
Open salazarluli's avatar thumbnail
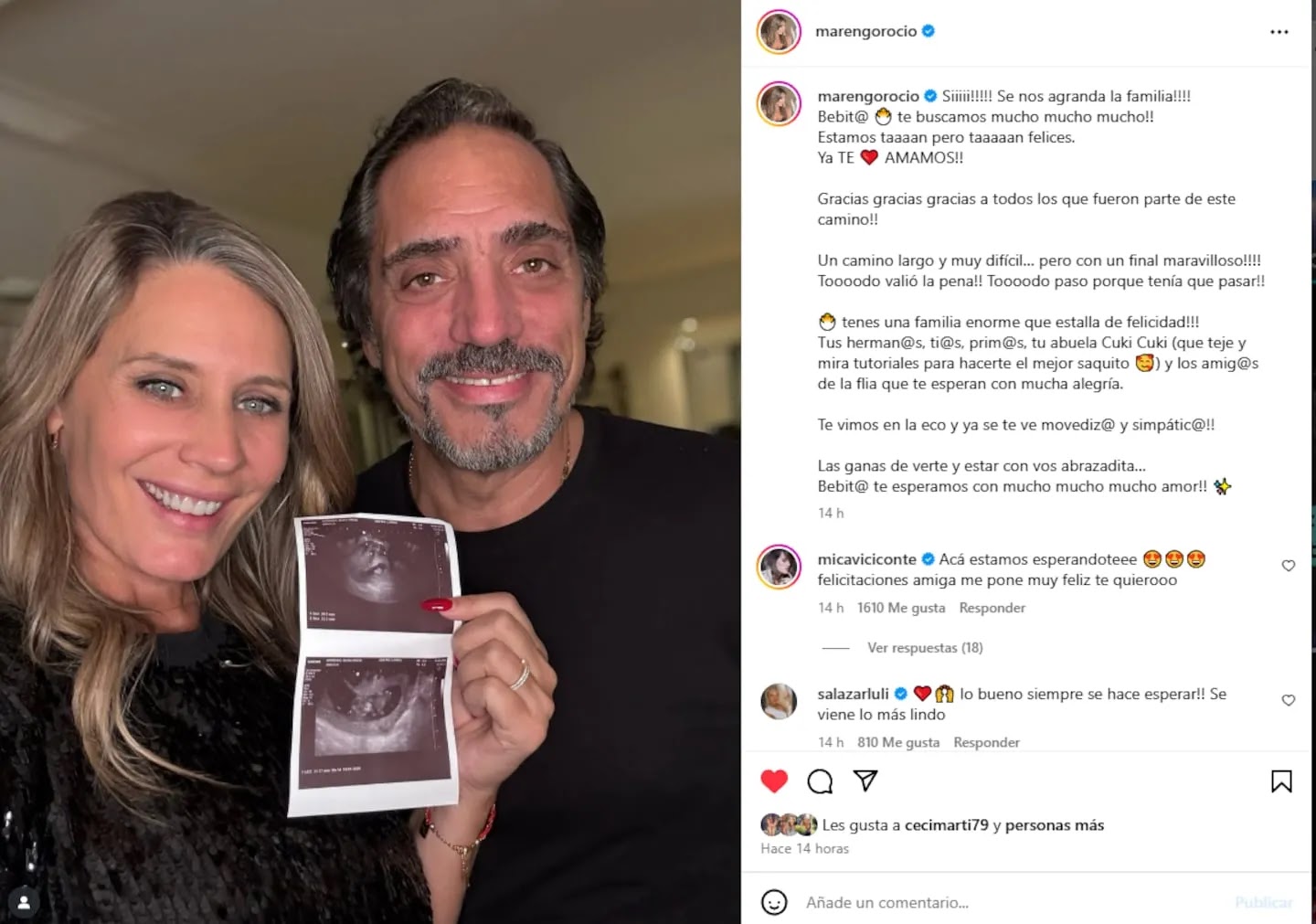(779, 702)
